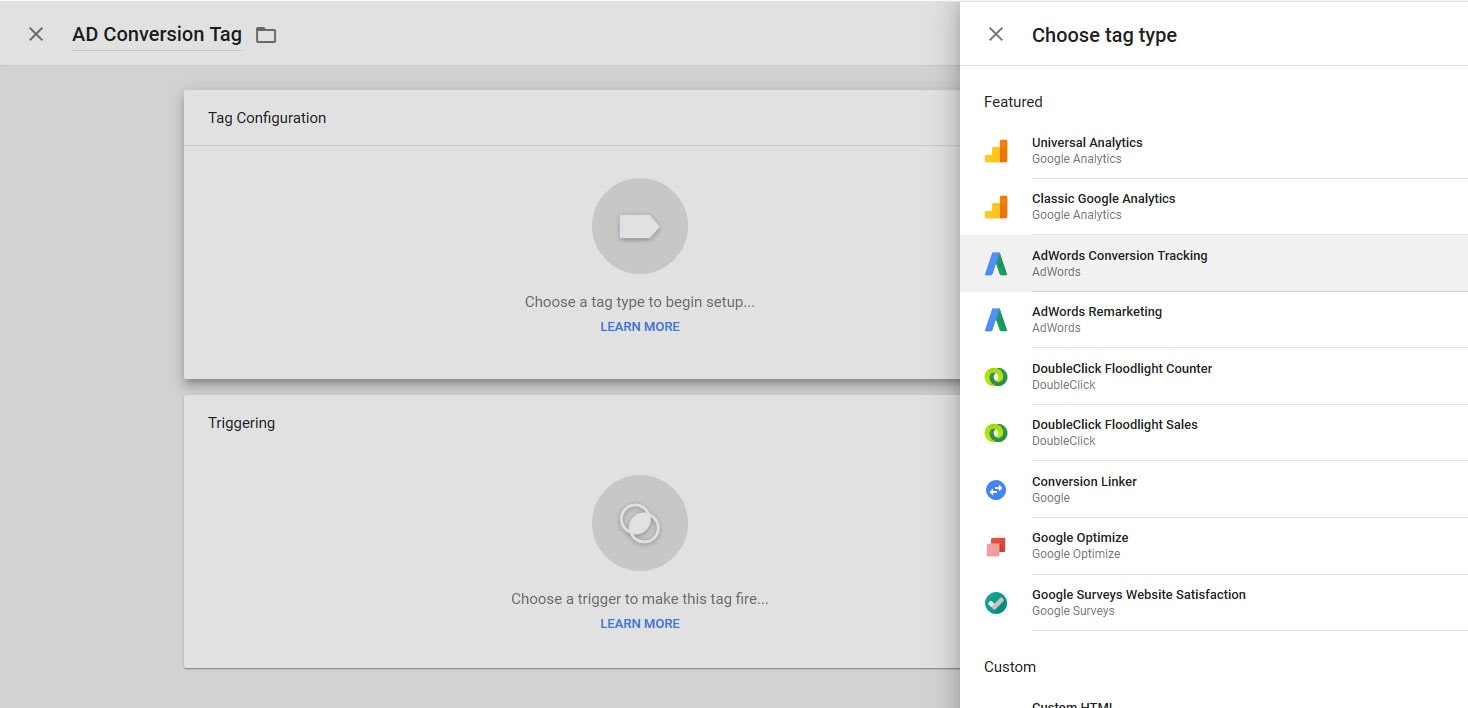Screen dimensions: 1468x708
Task: Open Learn More under Triggering
Action: click(640, 624)
